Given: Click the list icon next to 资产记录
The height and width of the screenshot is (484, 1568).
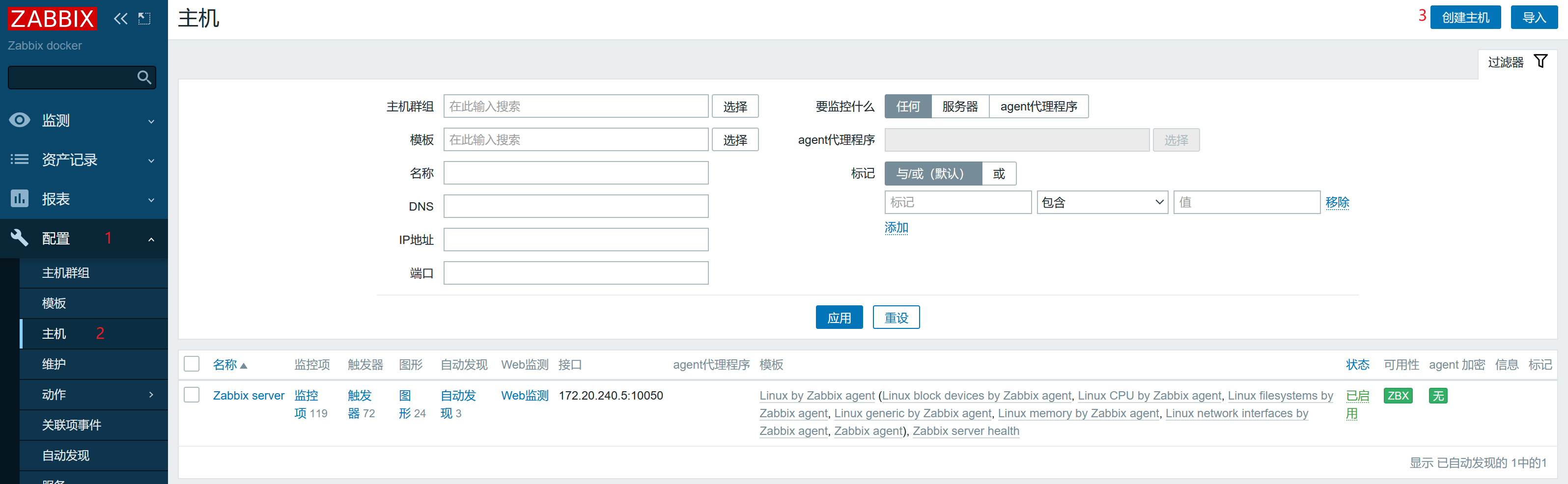Looking at the screenshot, I should (x=20, y=160).
